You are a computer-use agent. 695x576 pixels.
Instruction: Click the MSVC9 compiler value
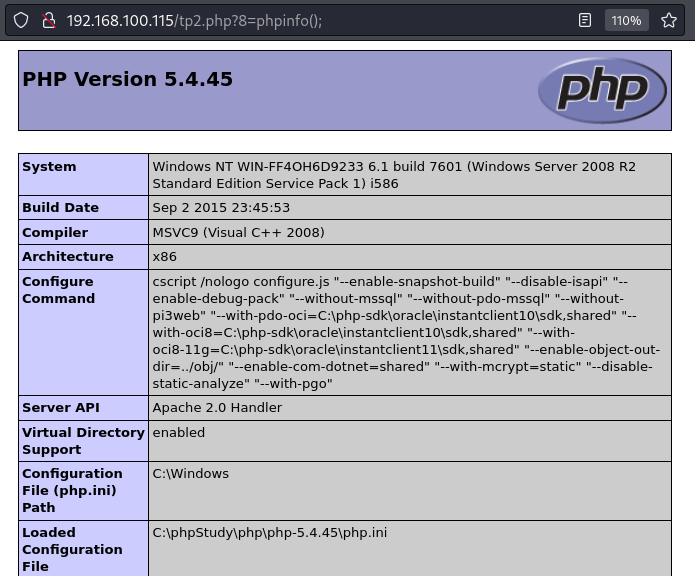[x=238, y=233]
